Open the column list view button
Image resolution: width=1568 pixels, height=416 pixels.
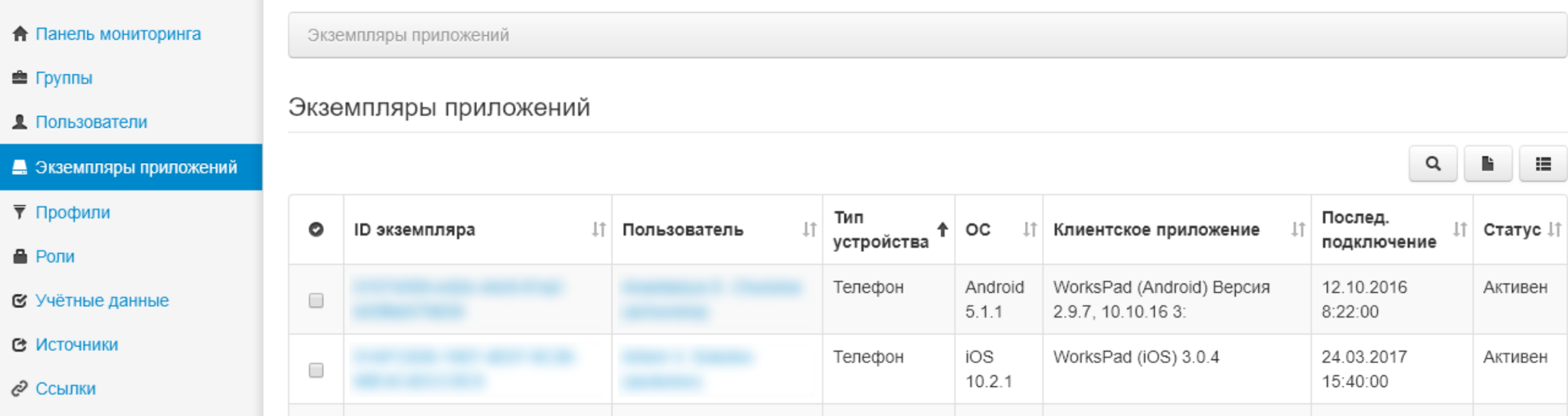click(1543, 164)
